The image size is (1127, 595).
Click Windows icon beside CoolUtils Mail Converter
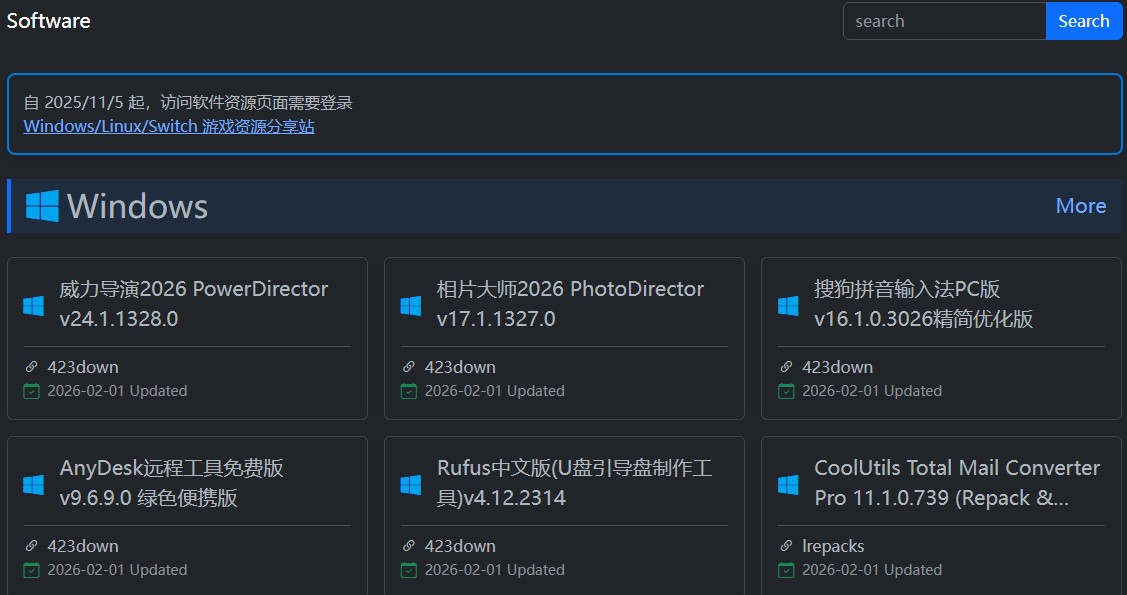(x=788, y=484)
